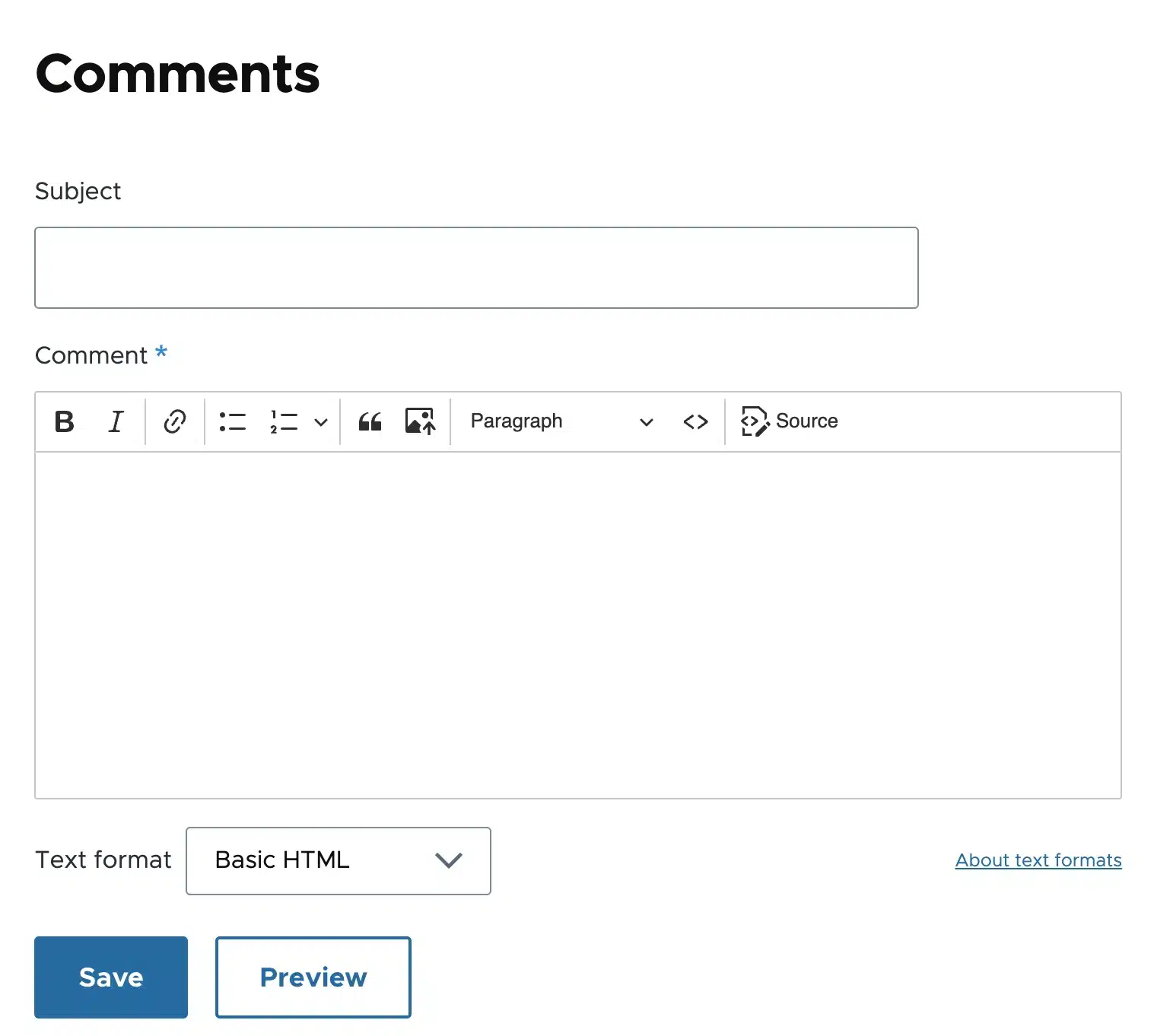The height and width of the screenshot is (1036, 1173).
Task: Expand the Basic HTML text format selector
Action: tap(339, 860)
